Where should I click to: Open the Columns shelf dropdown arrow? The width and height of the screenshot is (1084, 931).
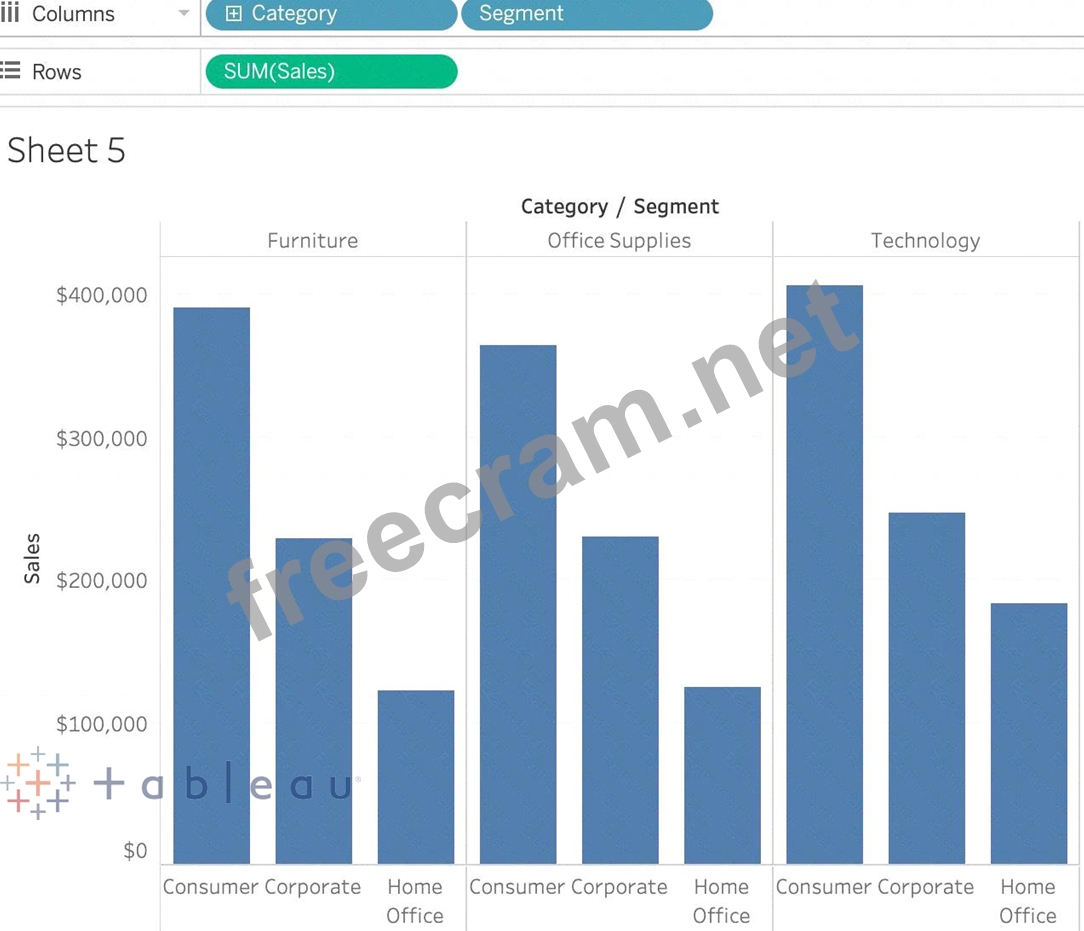[183, 14]
